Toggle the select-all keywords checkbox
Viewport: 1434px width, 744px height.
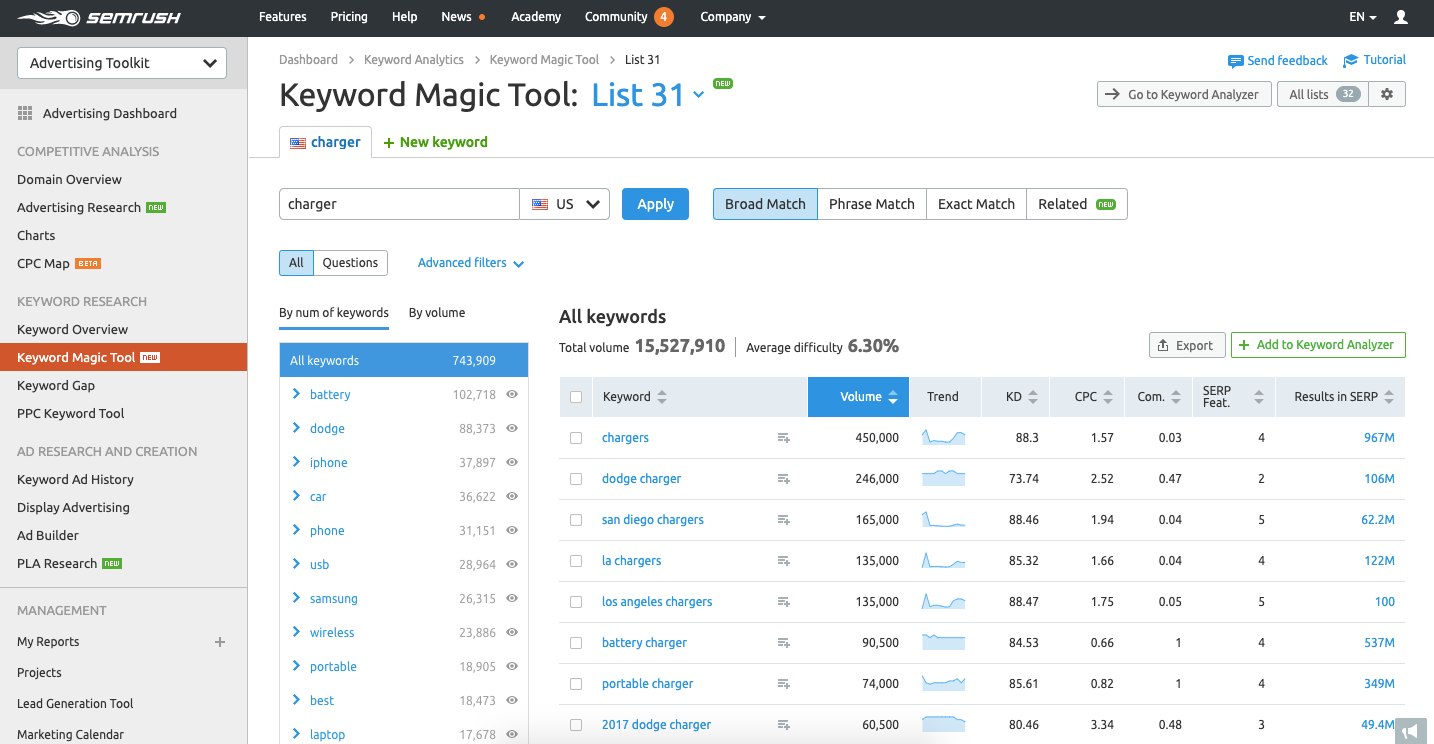click(576, 397)
